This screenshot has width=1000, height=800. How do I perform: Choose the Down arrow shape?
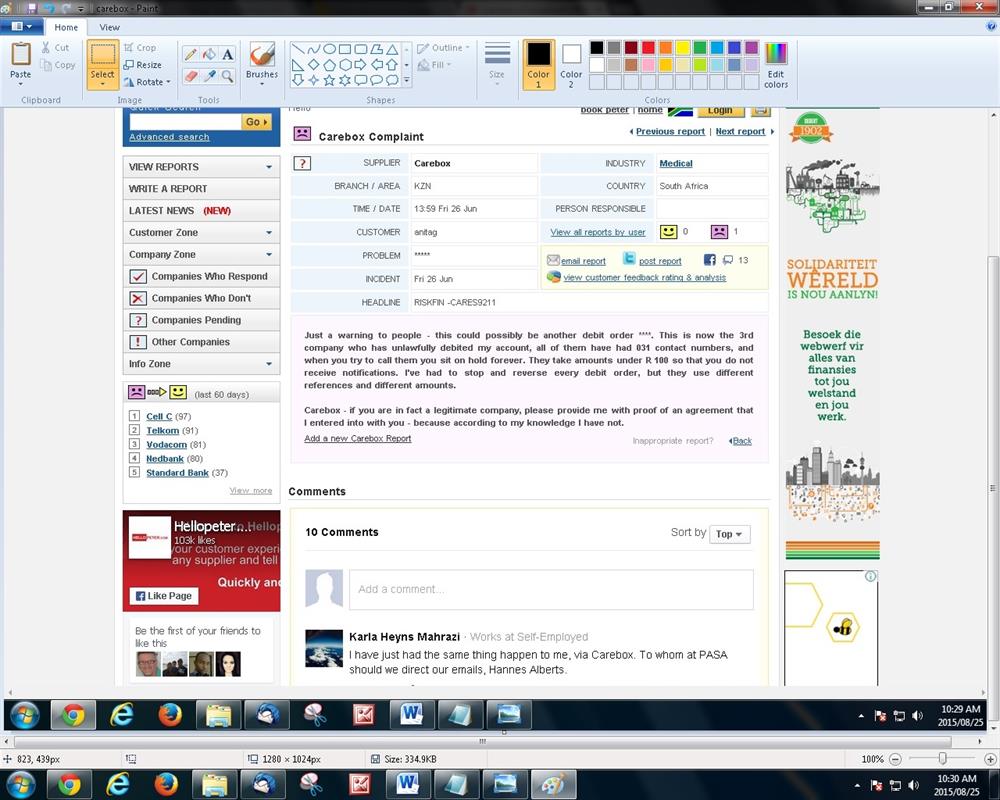tap(298, 80)
